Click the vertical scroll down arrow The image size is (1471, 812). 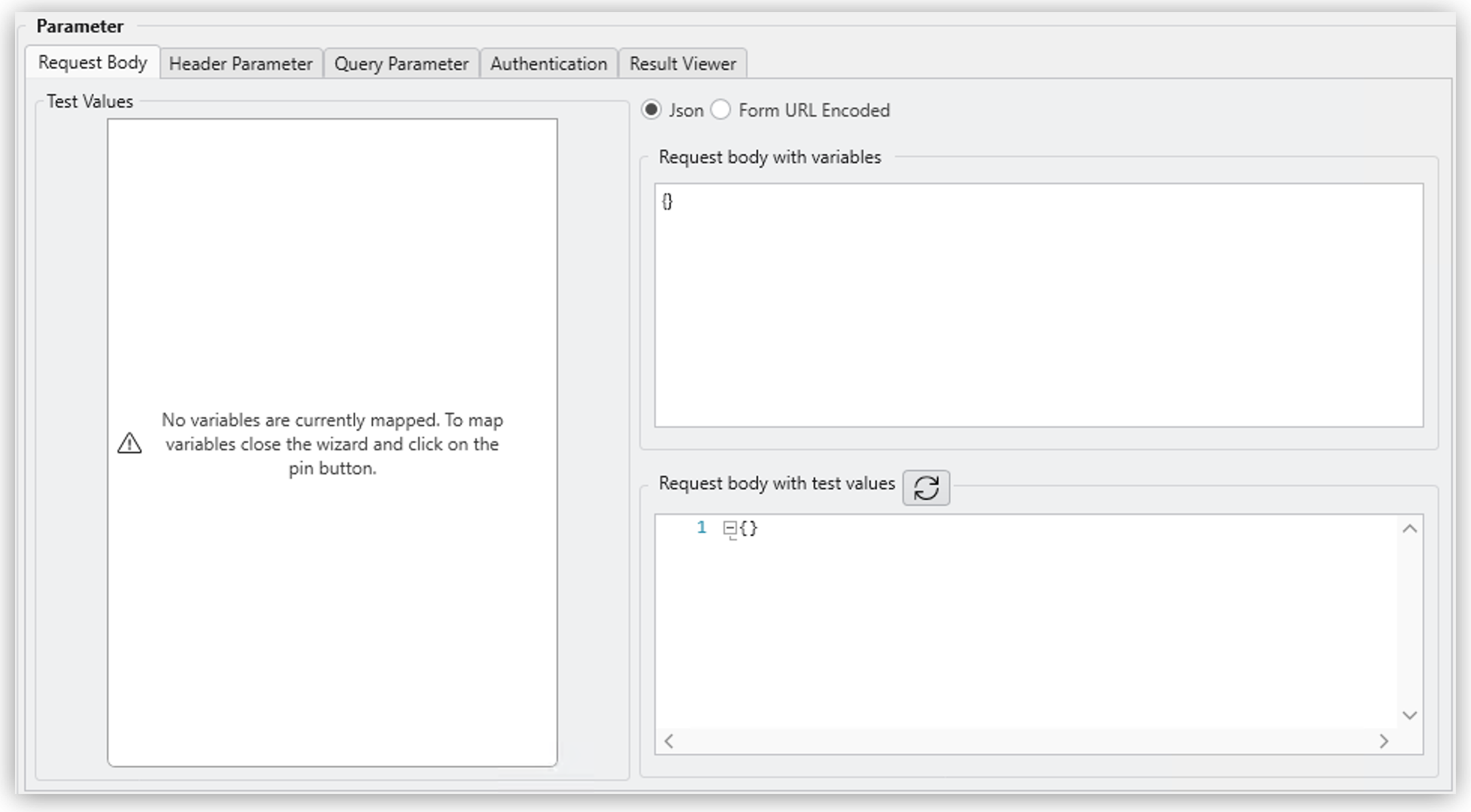pyautogui.click(x=1410, y=716)
